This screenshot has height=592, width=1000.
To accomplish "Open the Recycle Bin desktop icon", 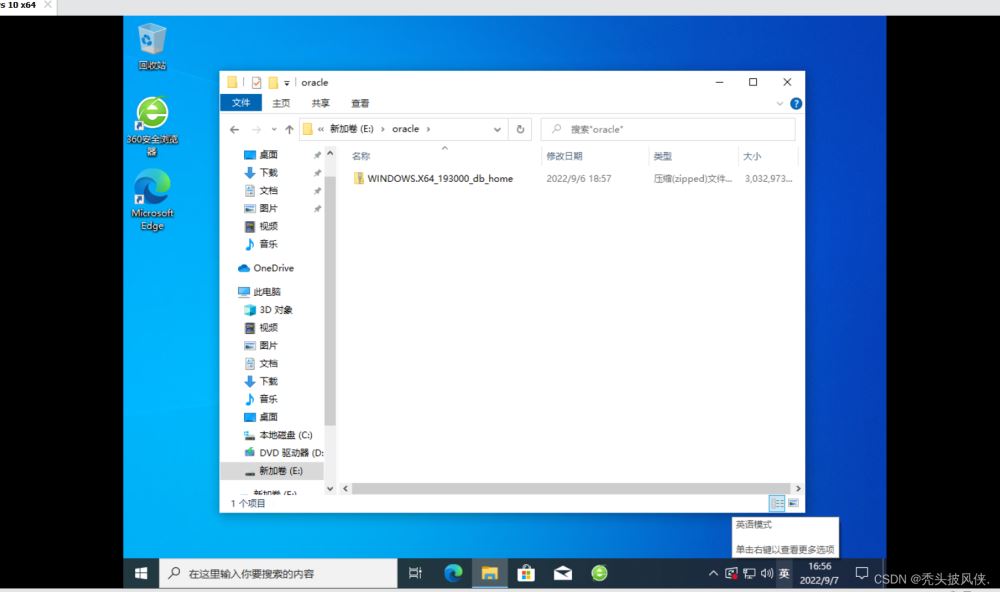I will (152, 45).
